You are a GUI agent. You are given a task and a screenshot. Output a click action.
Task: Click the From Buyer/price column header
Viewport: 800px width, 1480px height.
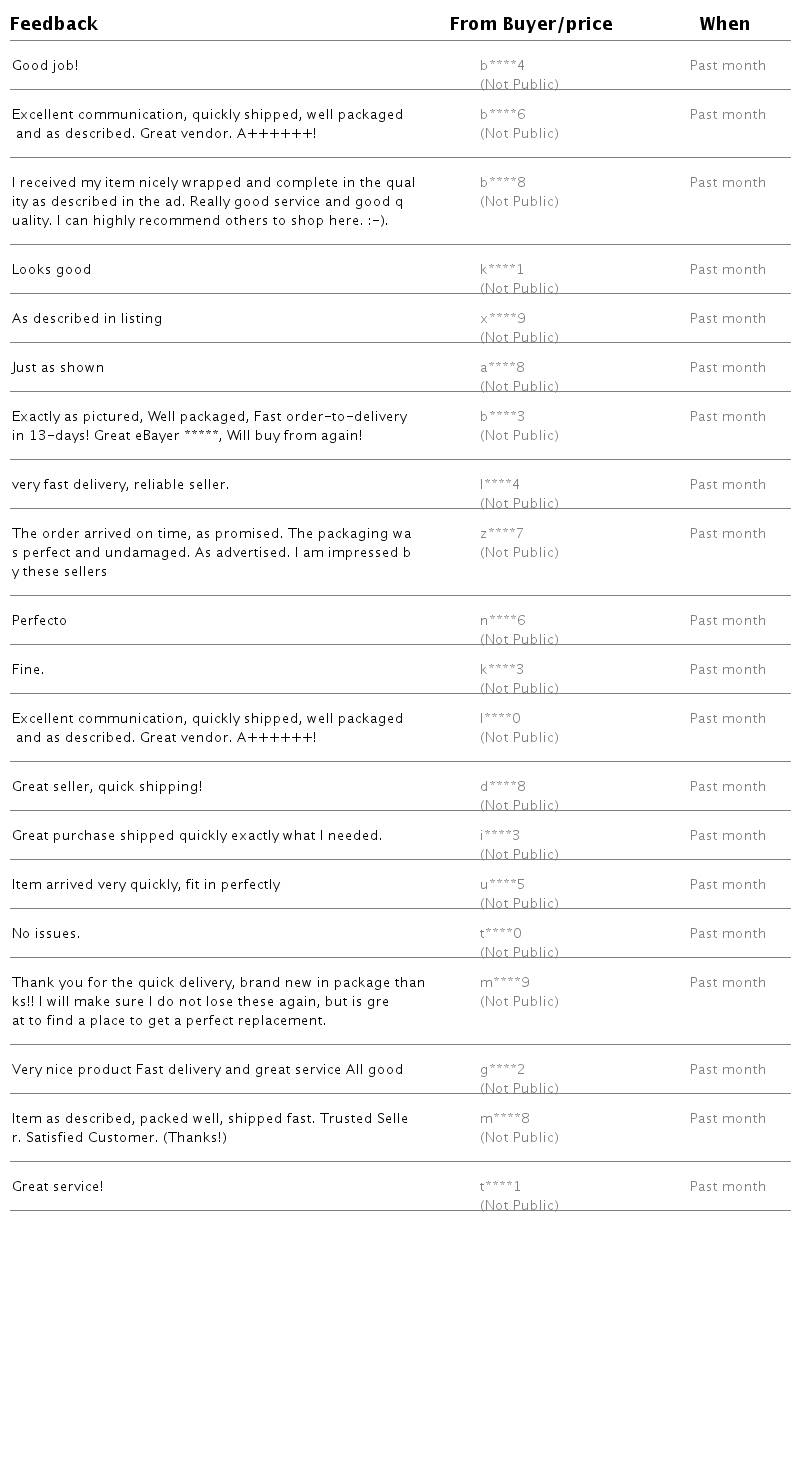[531, 24]
